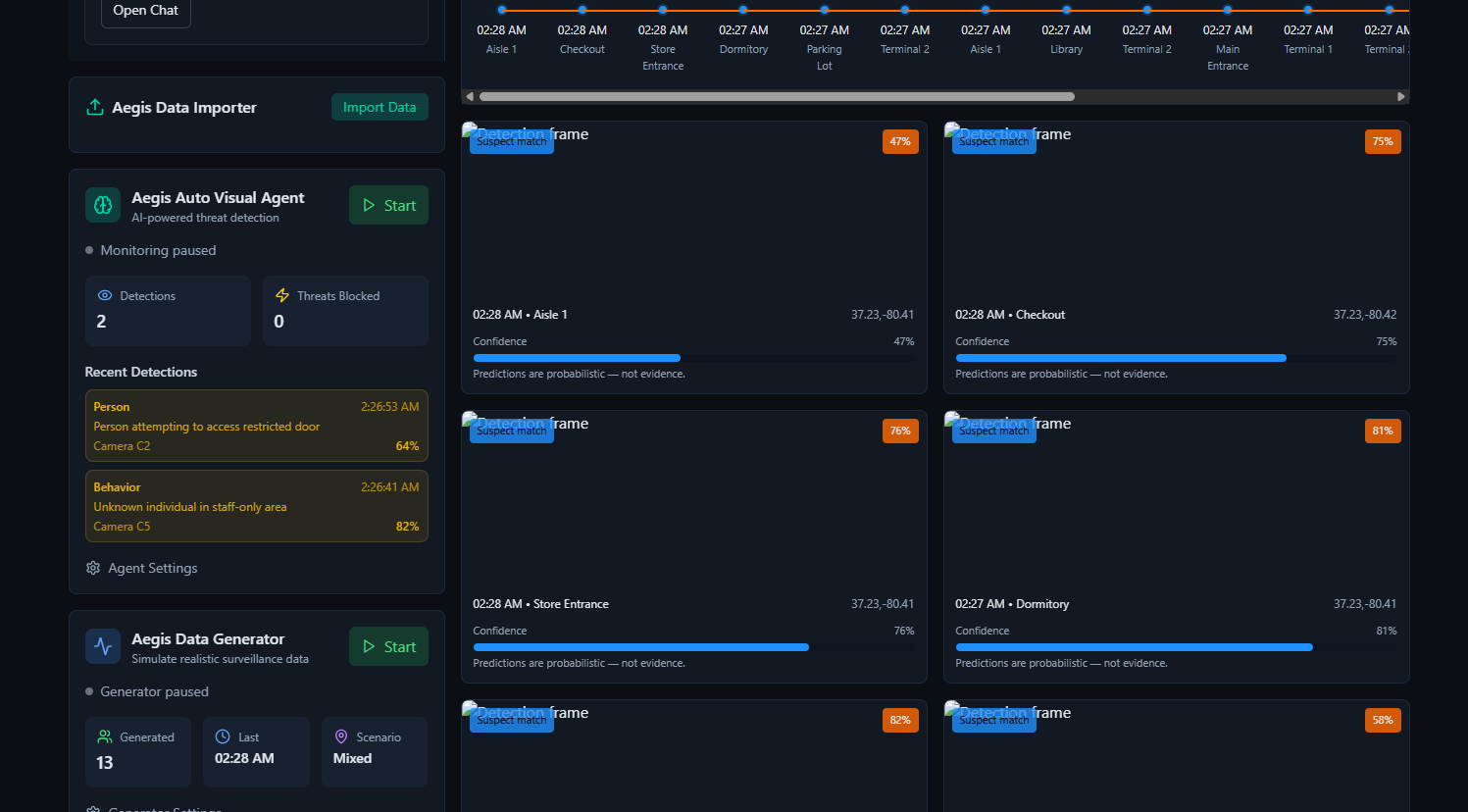Click the Threats Blocked count card

click(345, 311)
